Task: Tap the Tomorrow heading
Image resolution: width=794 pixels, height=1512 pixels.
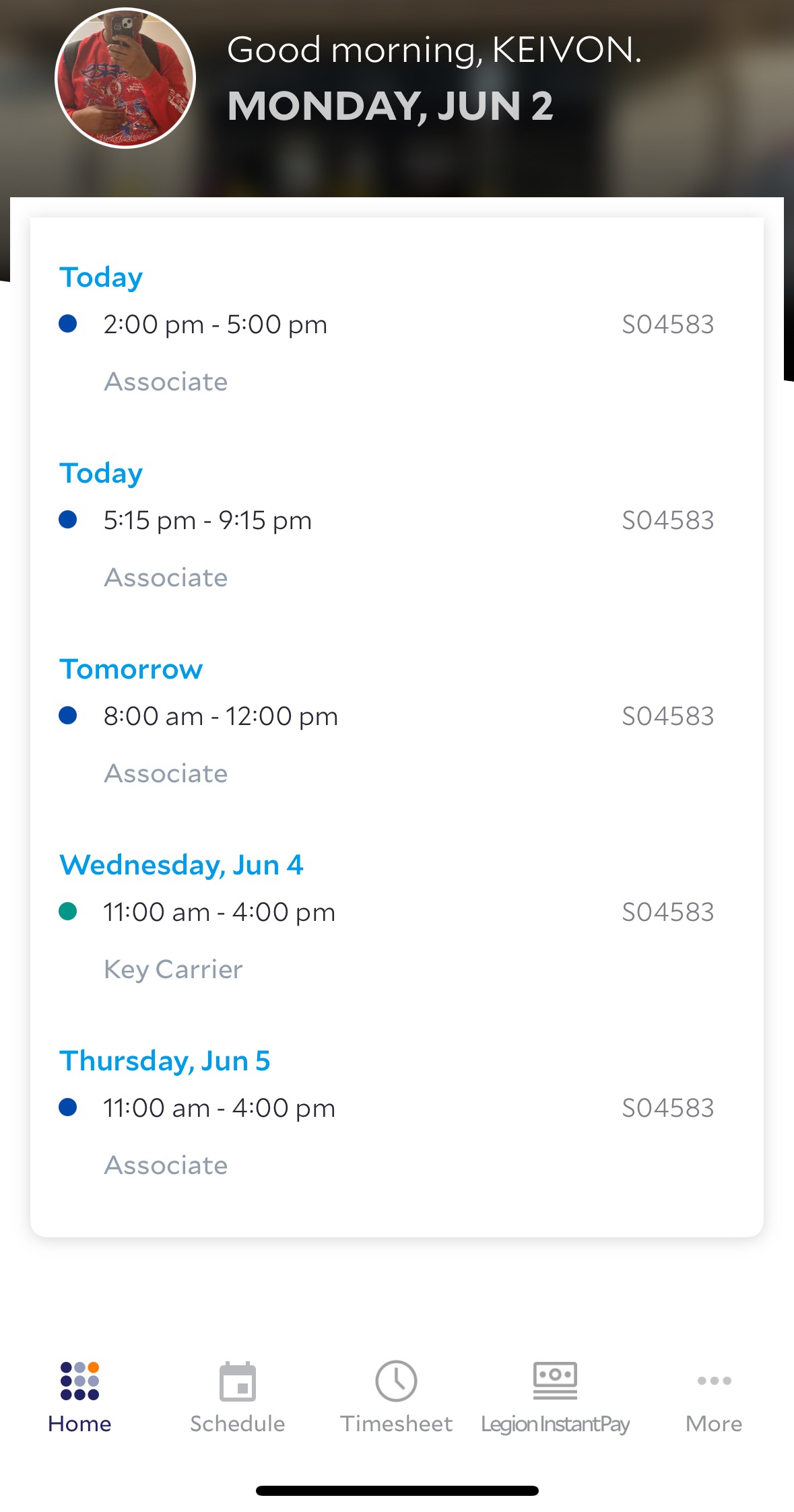Action: [131, 669]
